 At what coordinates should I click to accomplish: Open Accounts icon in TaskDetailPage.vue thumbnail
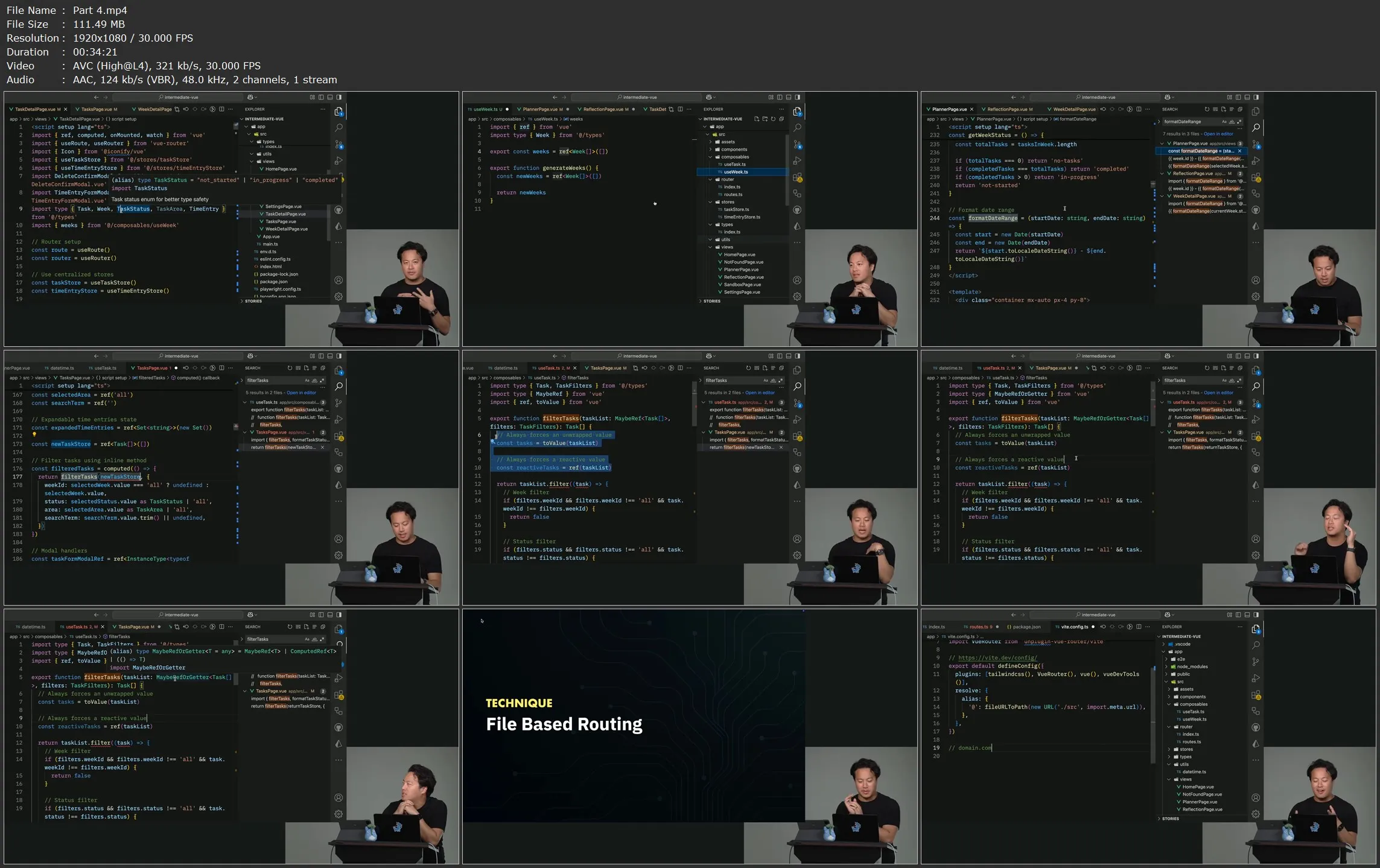pos(339,280)
